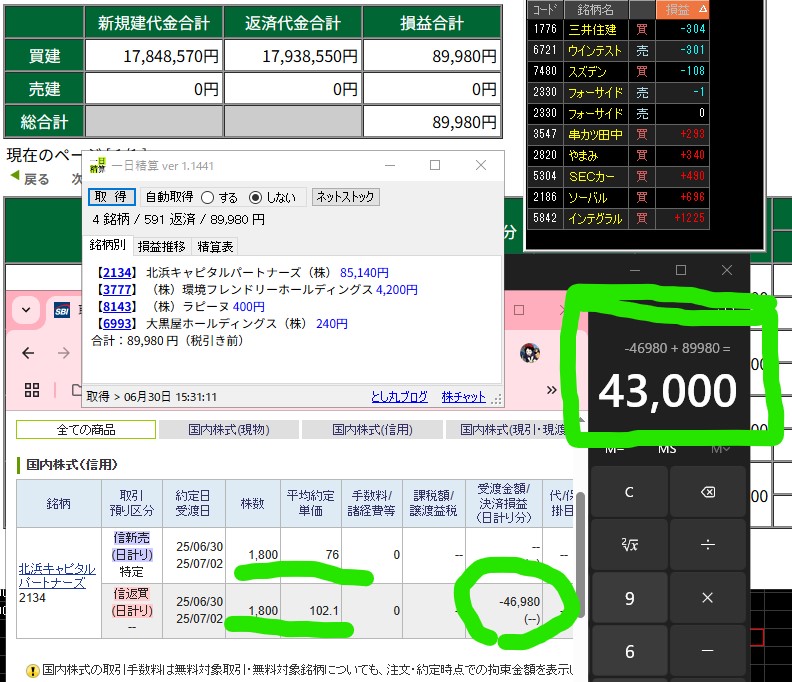The height and width of the screenshot is (682, 792).
Task: Sort by the 損益 column header
Action: (x=682, y=9)
